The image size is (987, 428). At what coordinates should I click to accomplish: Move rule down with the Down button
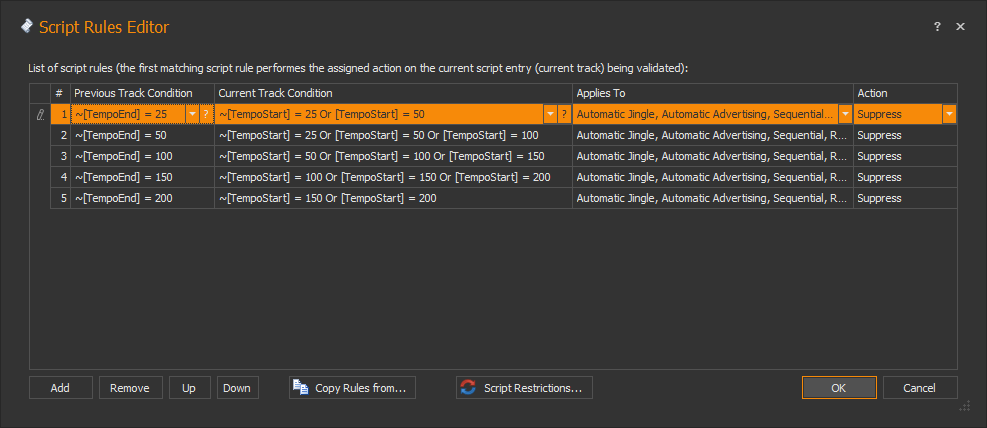[x=237, y=388]
